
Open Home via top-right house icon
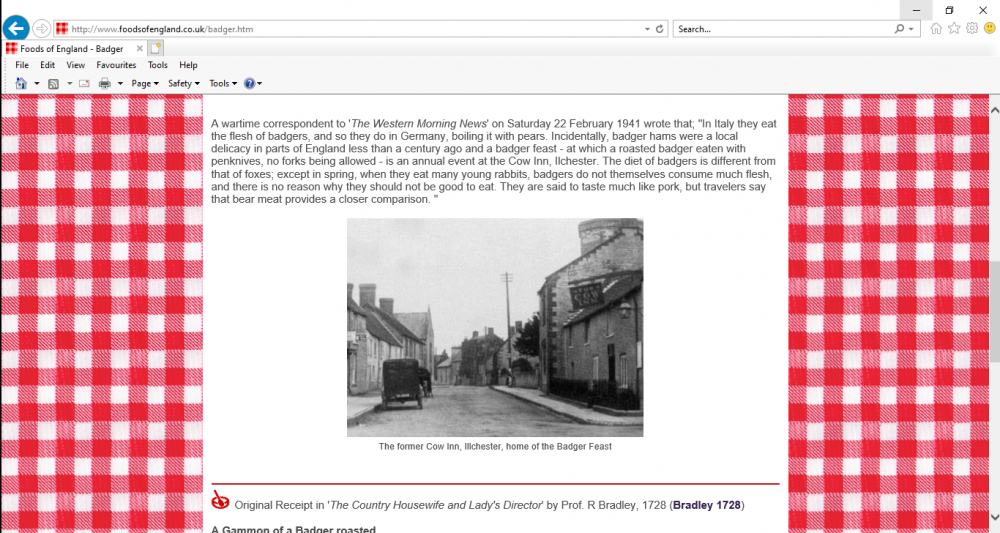pyautogui.click(x=936, y=28)
